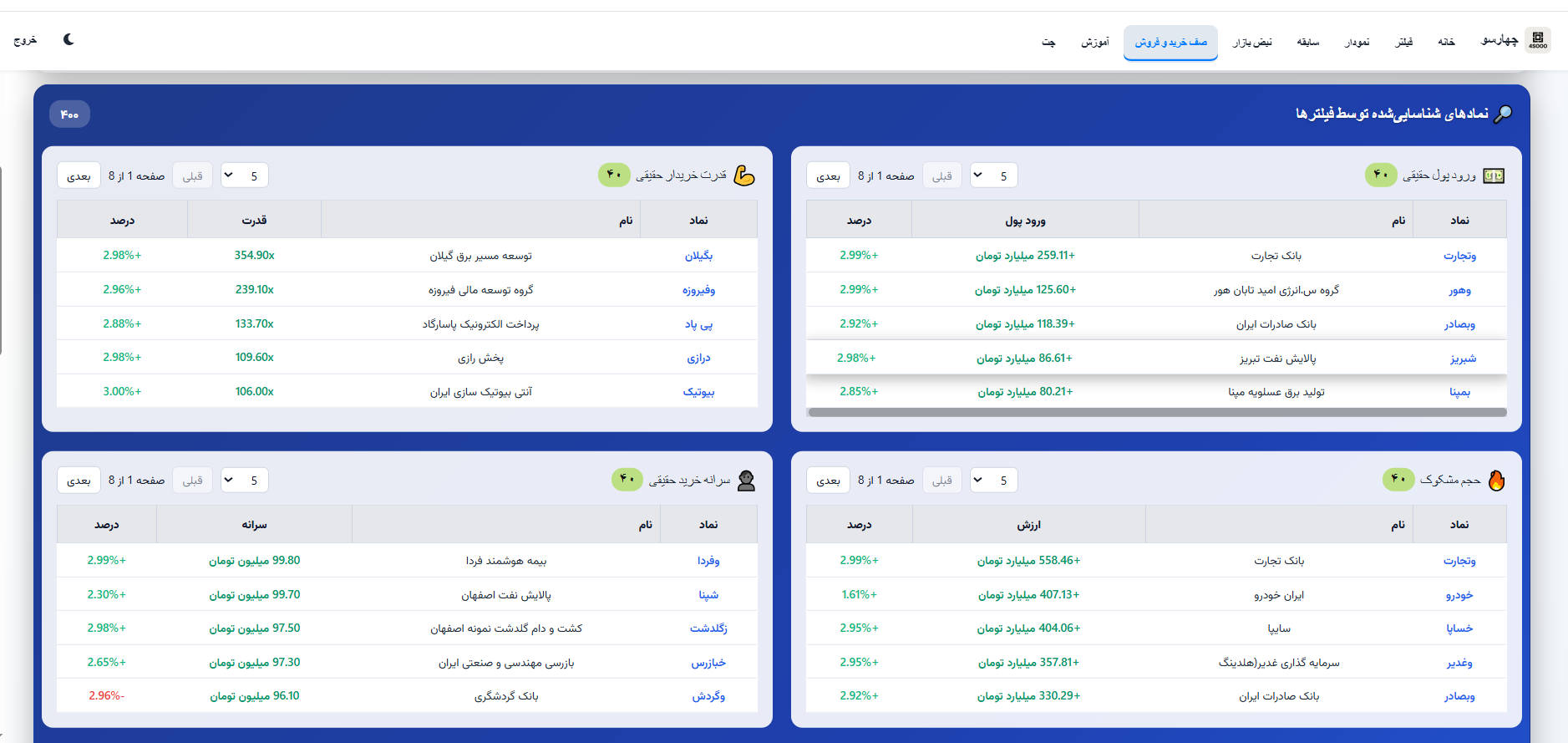Image resolution: width=1568 pixels, height=743 pixels.
Task: Switch to نبض بازار
Action: (x=1252, y=42)
